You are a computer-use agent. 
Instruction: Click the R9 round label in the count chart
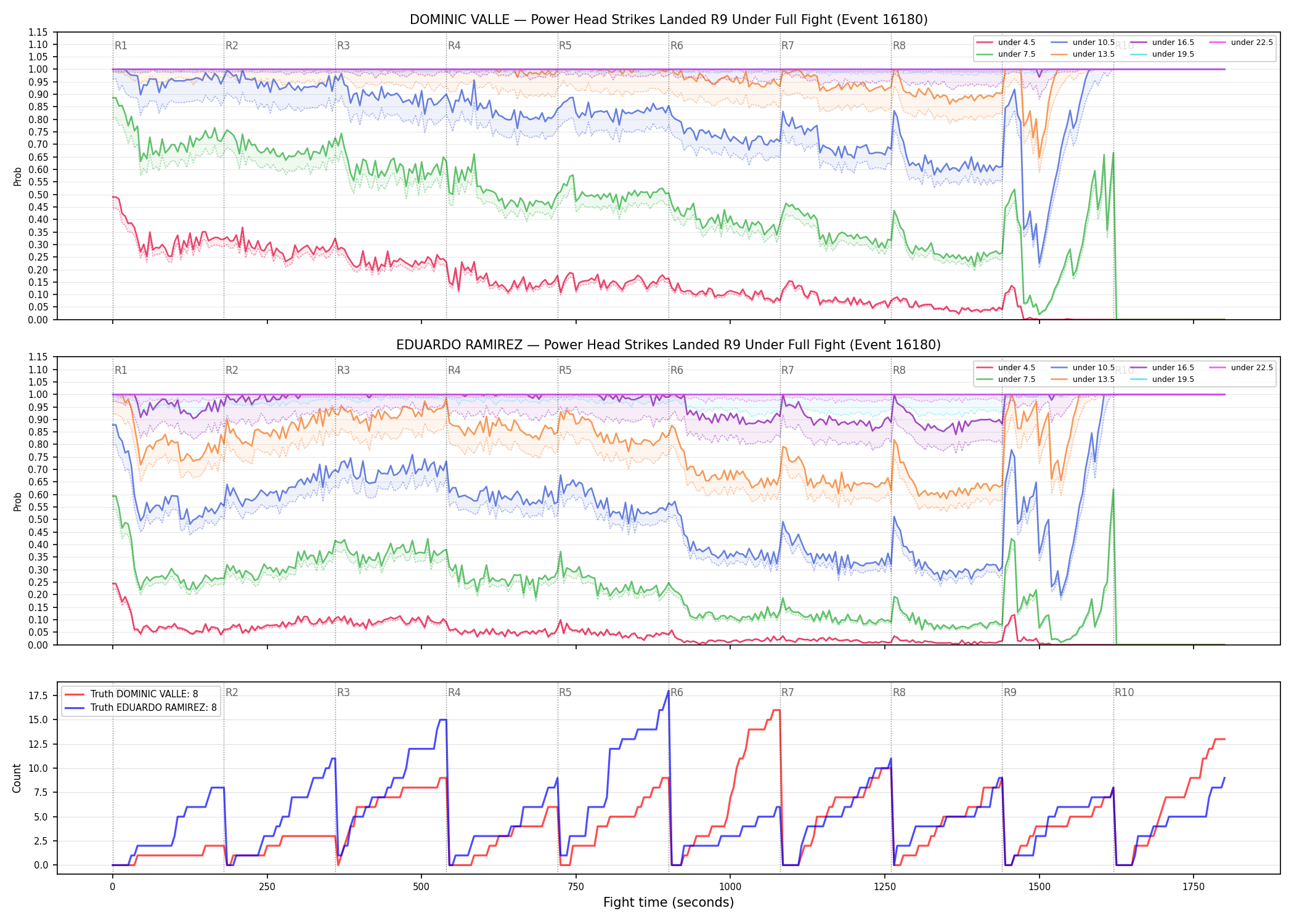point(1010,692)
